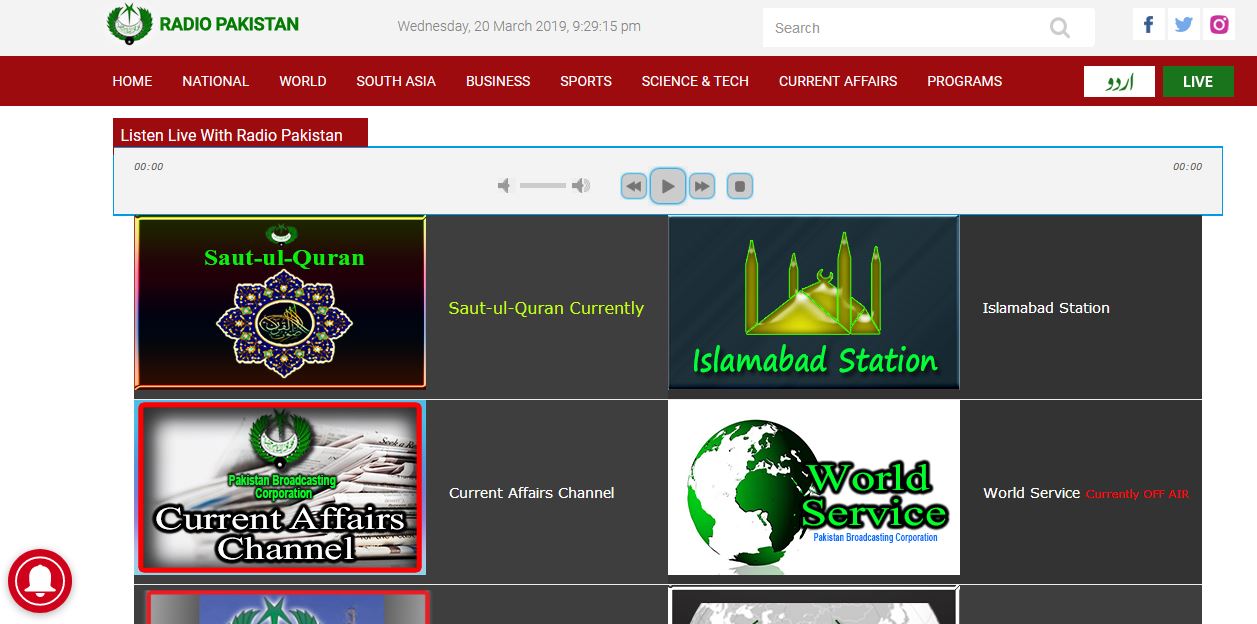1257x624 pixels.
Task: Open the SOUTH ASIA section
Action: coord(396,81)
